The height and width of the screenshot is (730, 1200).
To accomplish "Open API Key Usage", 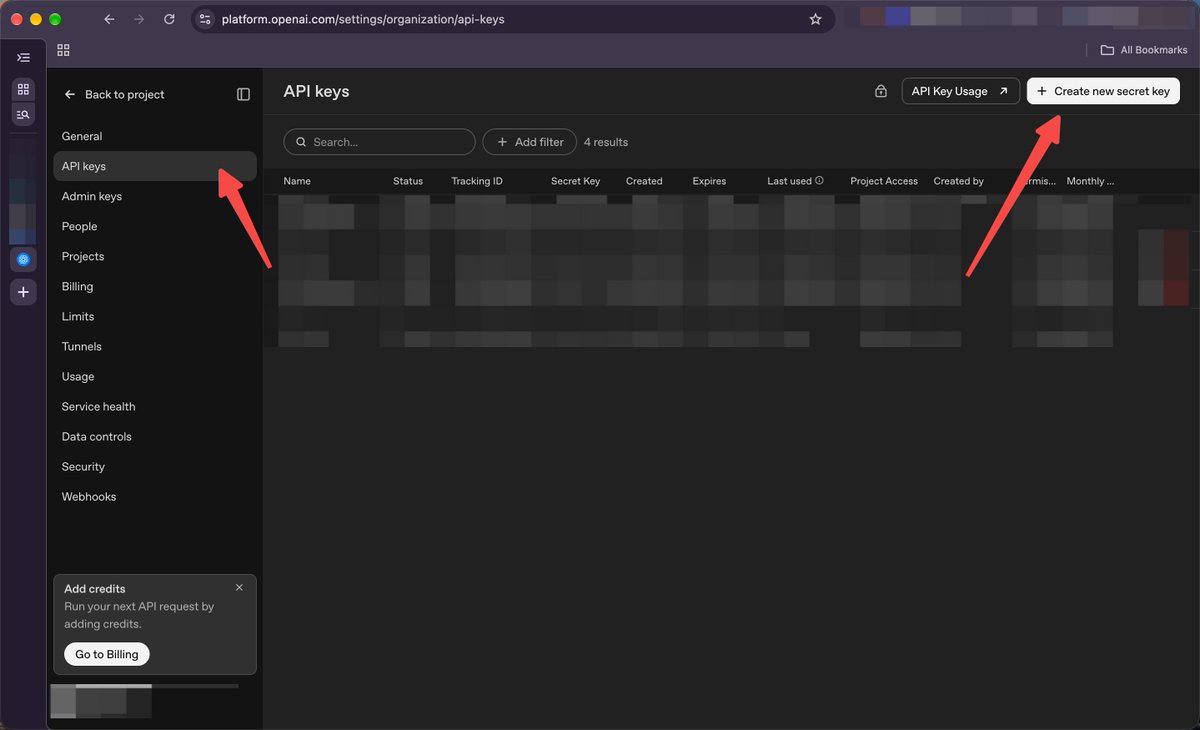I will 960,91.
